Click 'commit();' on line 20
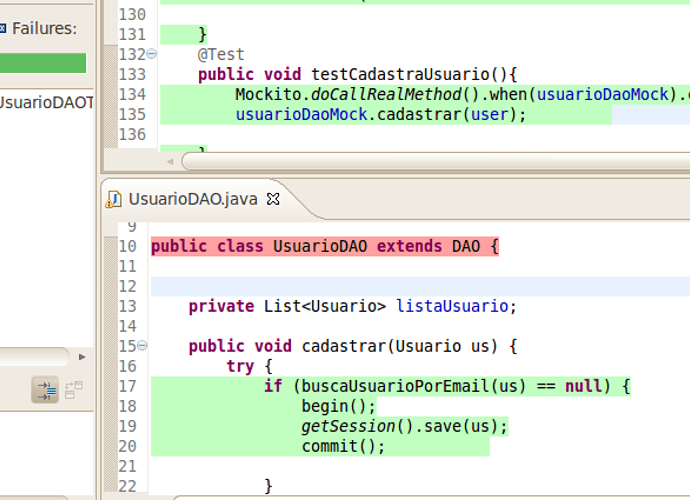This screenshot has height=500, width=690. pyautogui.click(x=343, y=446)
